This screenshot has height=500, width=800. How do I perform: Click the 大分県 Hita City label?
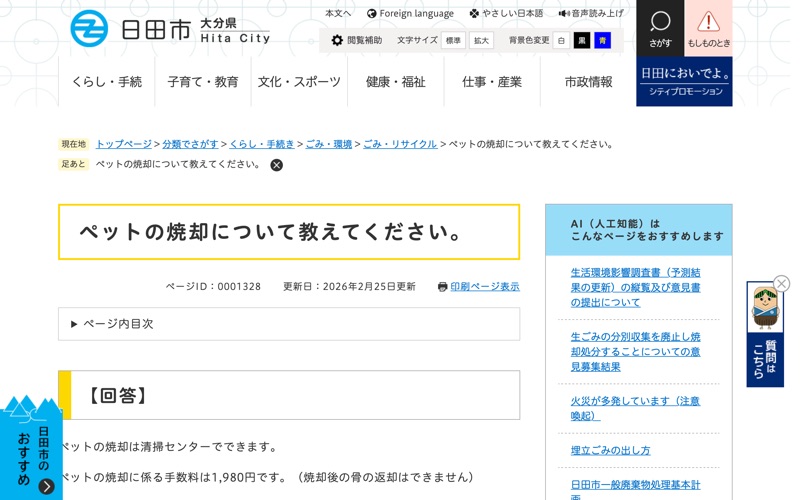click(235, 31)
